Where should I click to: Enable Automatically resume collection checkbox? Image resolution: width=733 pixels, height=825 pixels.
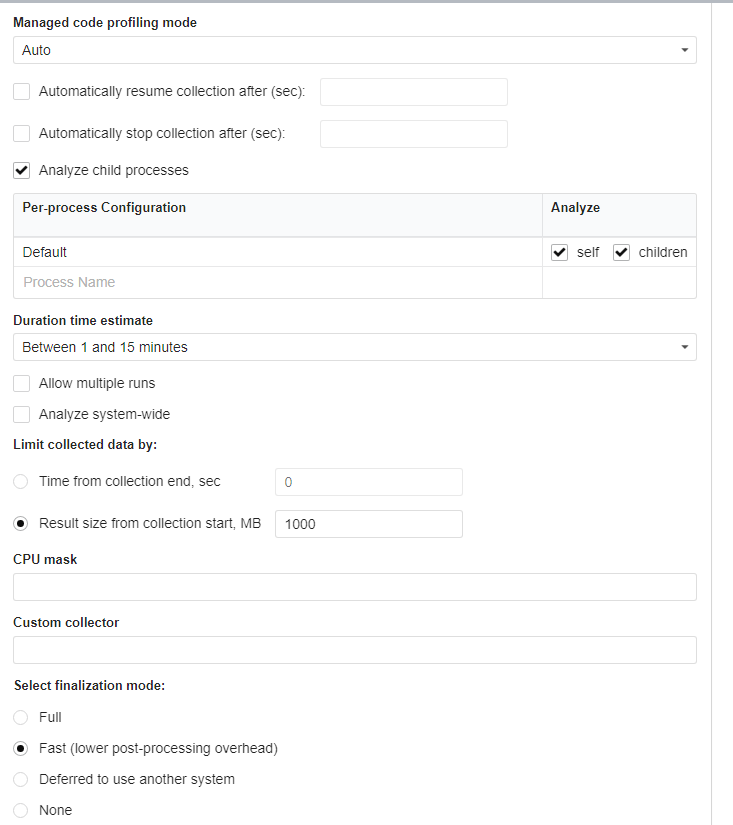click(x=22, y=92)
